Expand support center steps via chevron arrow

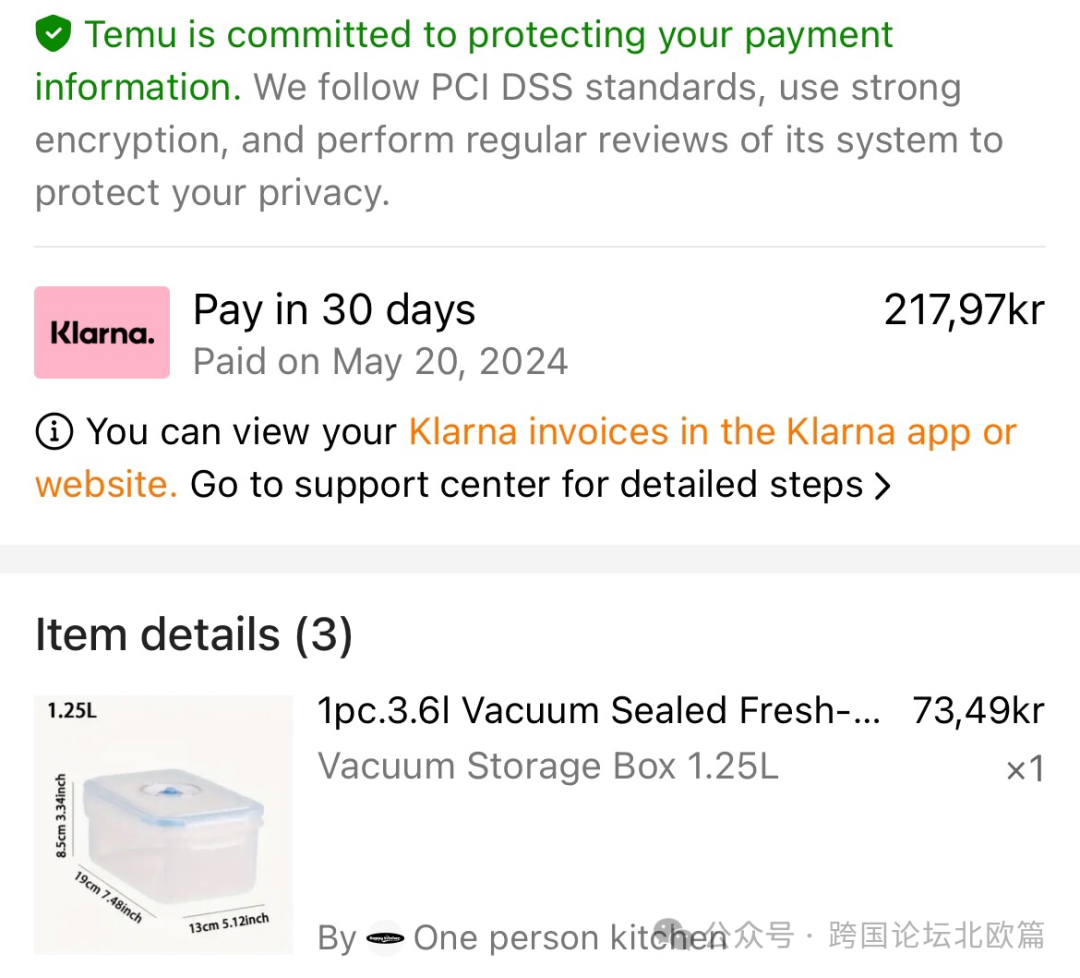point(882,486)
